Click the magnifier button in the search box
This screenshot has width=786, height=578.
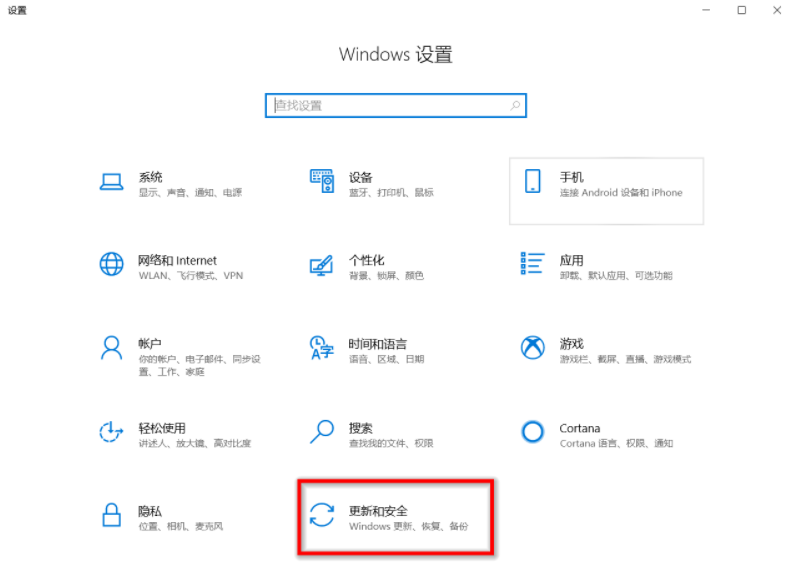pyautogui.click(x=515, y=105)
